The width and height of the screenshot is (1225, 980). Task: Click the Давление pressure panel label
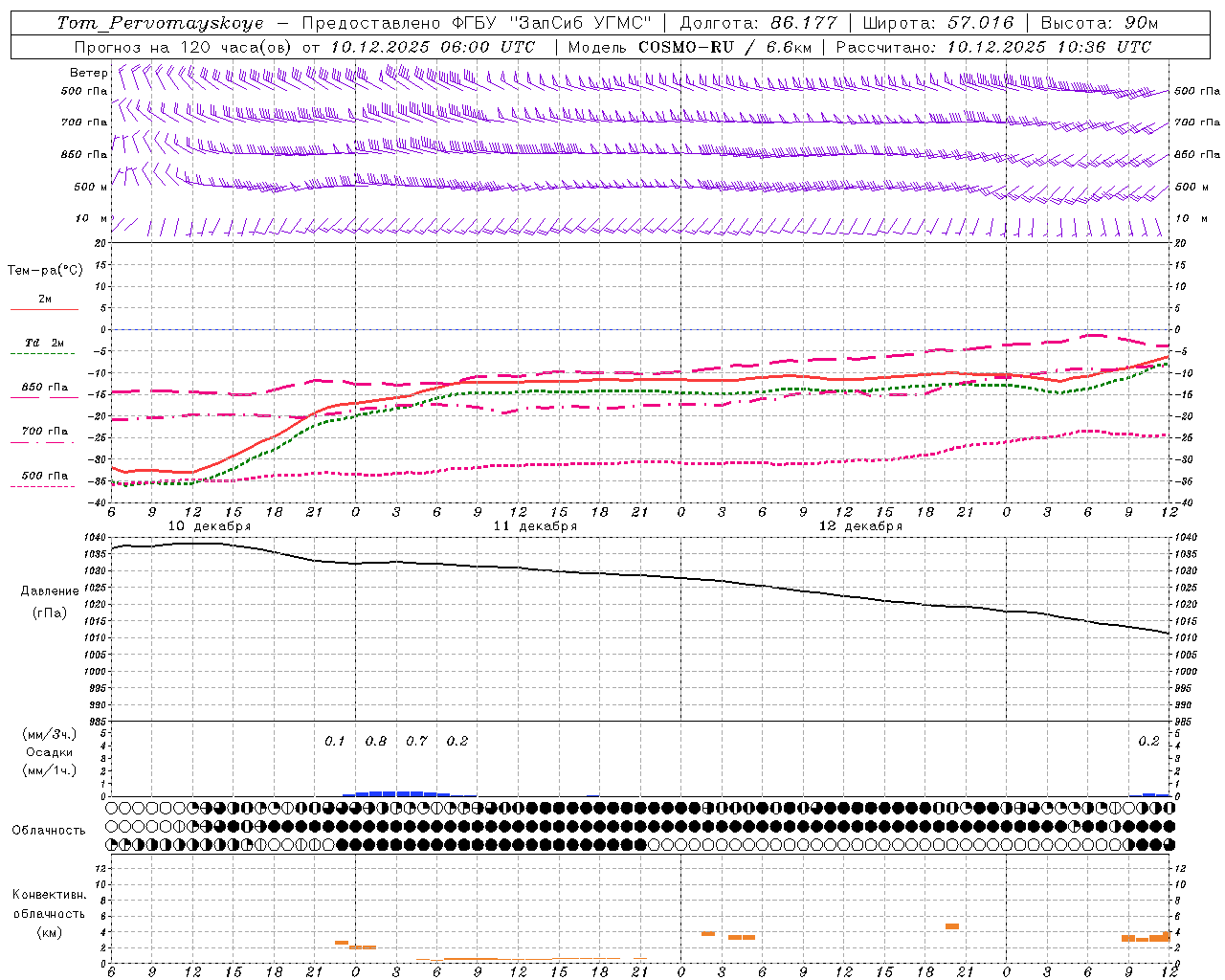click(x=50, y=591)
